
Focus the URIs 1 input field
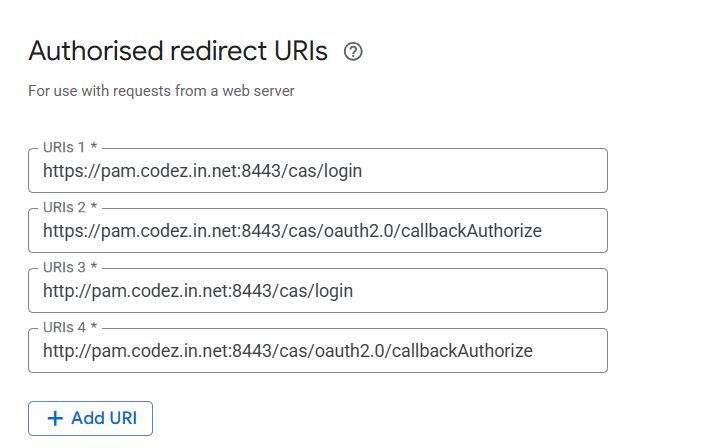click(x=318, y=171)
